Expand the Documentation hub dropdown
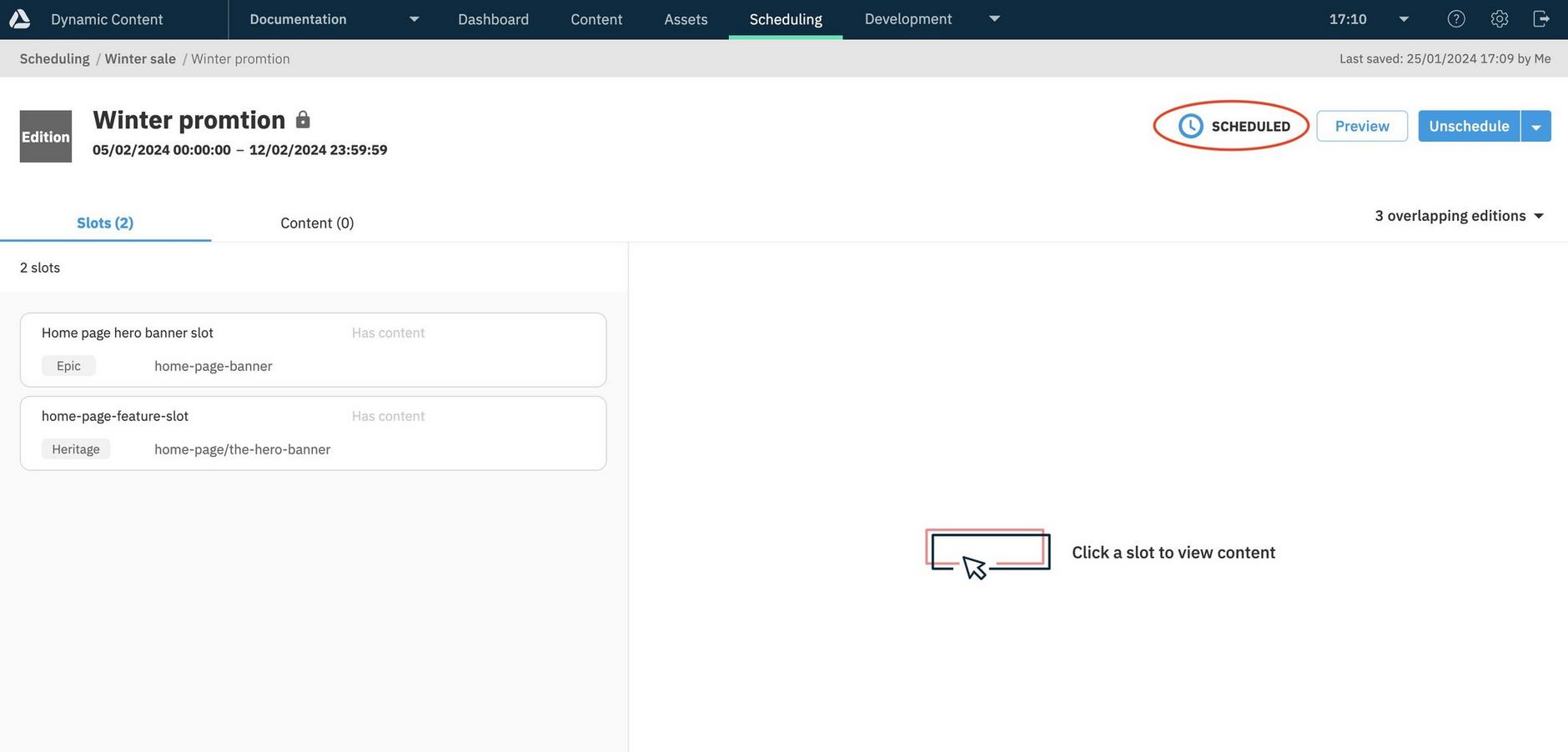The height and width of the screenshot is (752, 1568). [414, 19]
